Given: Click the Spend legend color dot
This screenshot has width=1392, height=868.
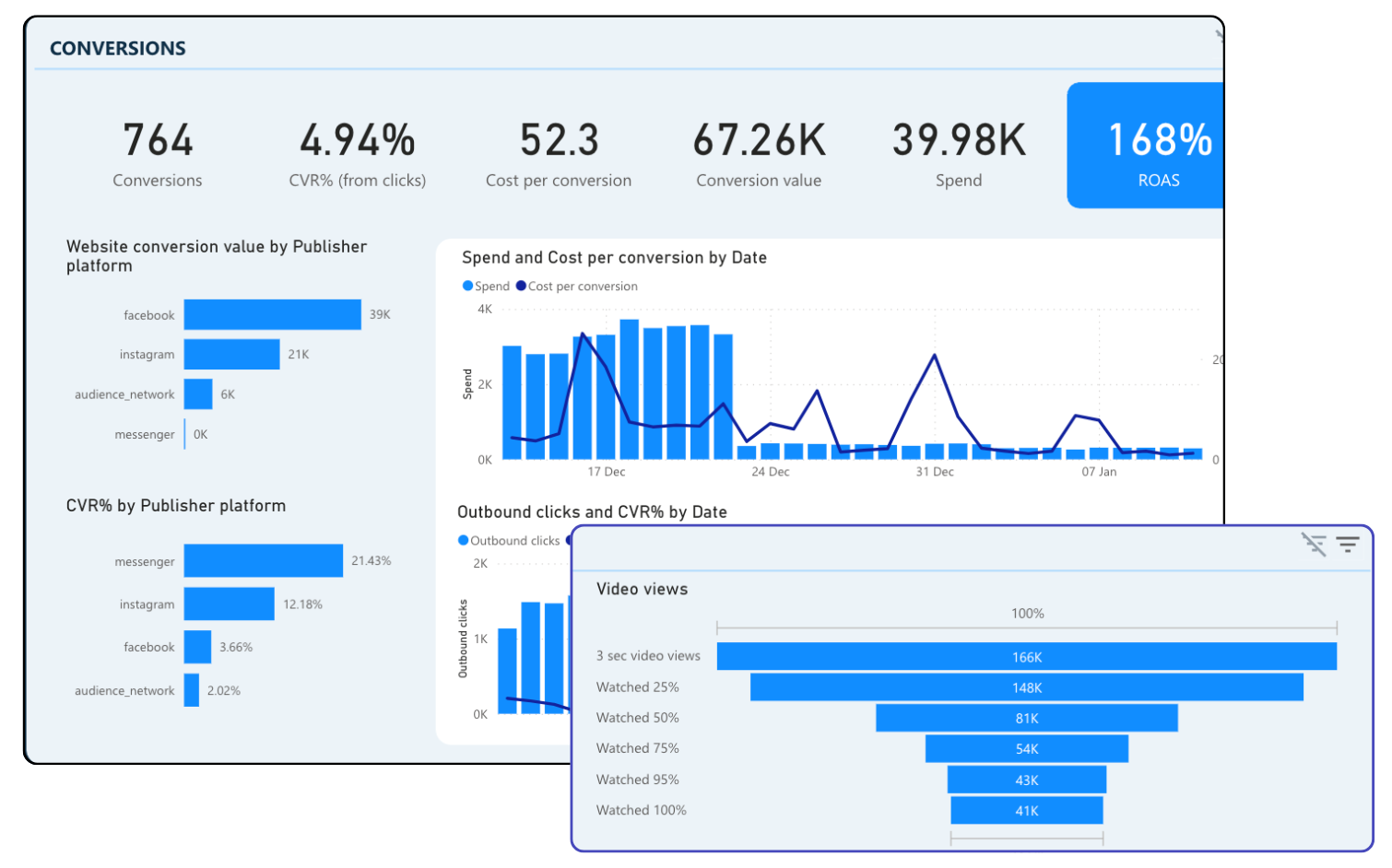Looking at the screenshot, I should (x=467, y=287).
